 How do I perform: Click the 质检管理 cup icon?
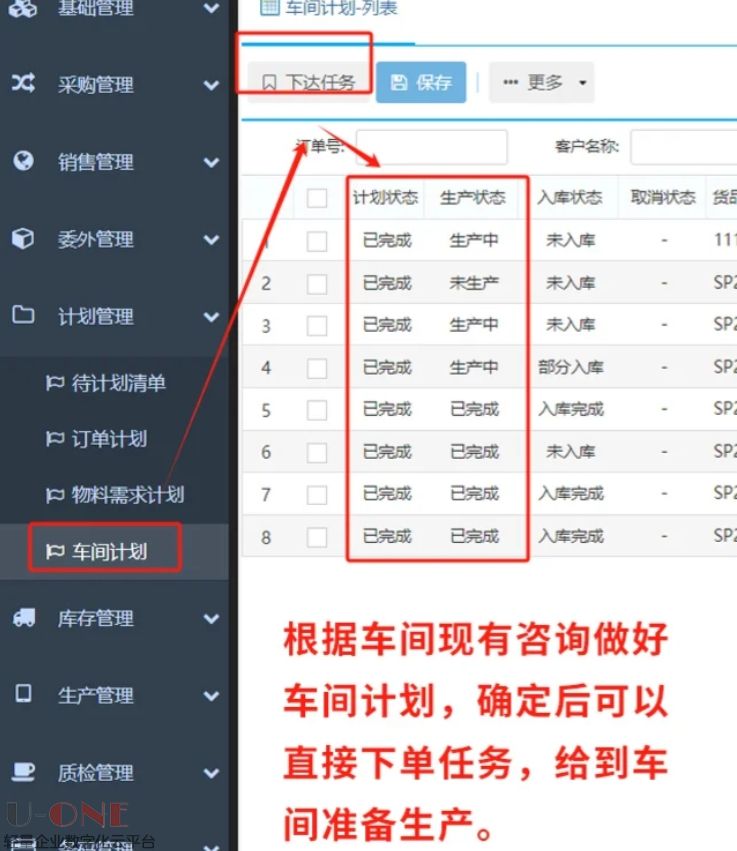[x=23, y=771]
